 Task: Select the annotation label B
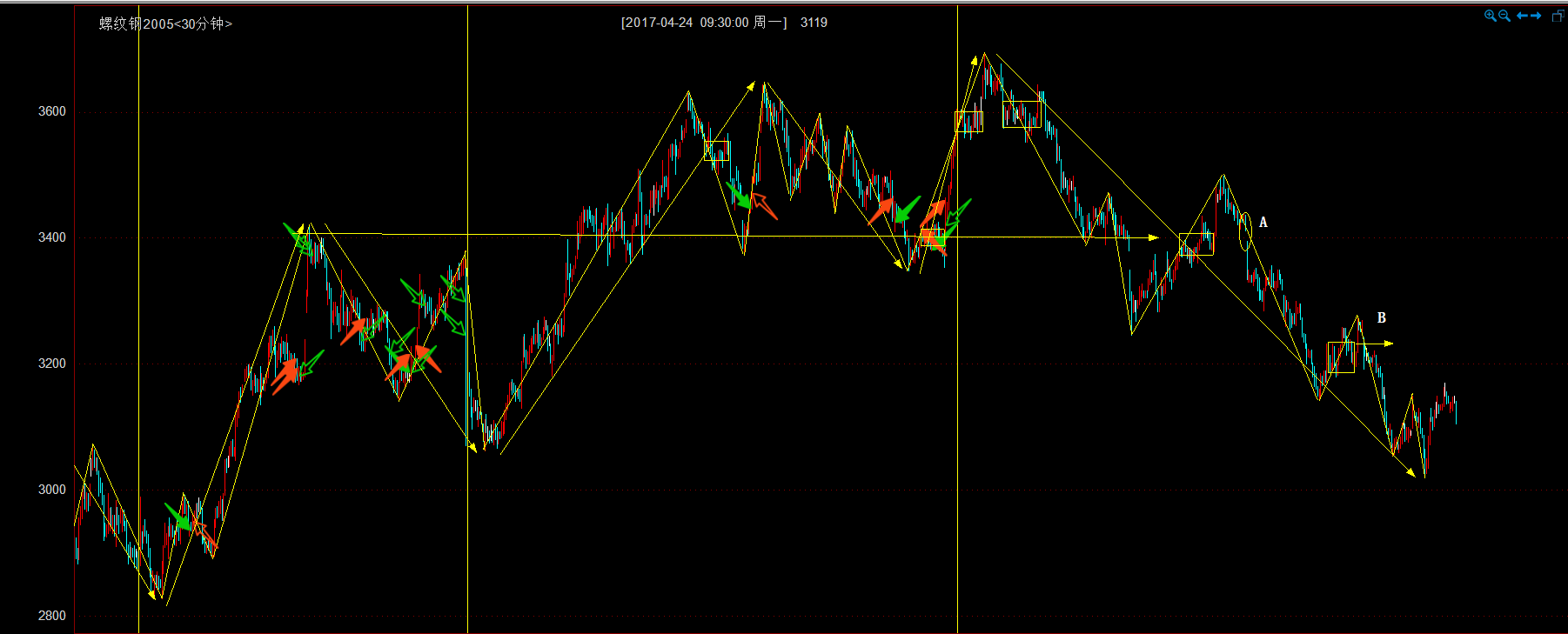[1381, 318]
